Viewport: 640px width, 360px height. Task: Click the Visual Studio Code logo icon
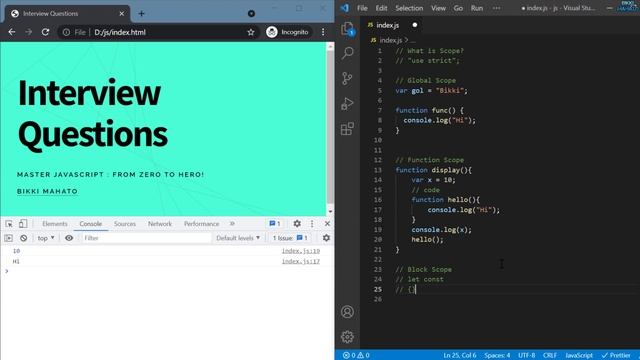(345, 8)
